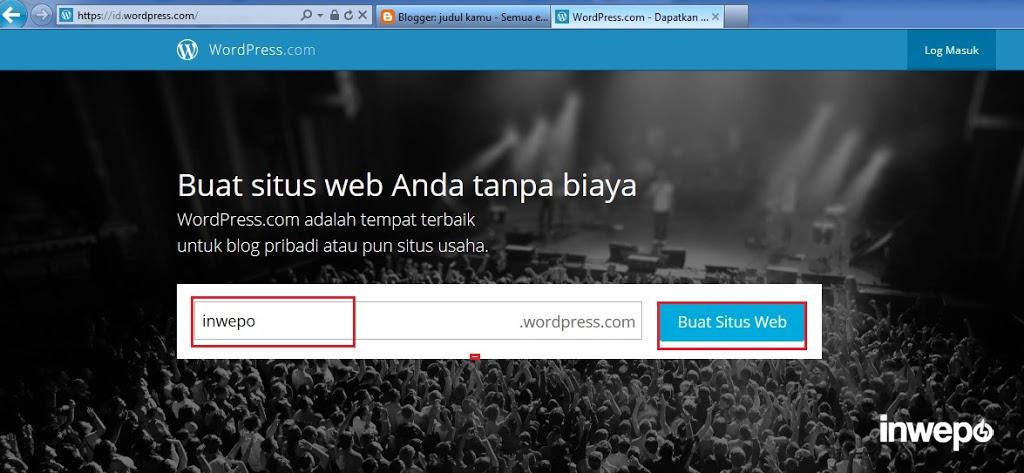Click the WordPress favicon in the address bar
The width and height of the screenshot is (1024, 473).
[x=66, y=15]
